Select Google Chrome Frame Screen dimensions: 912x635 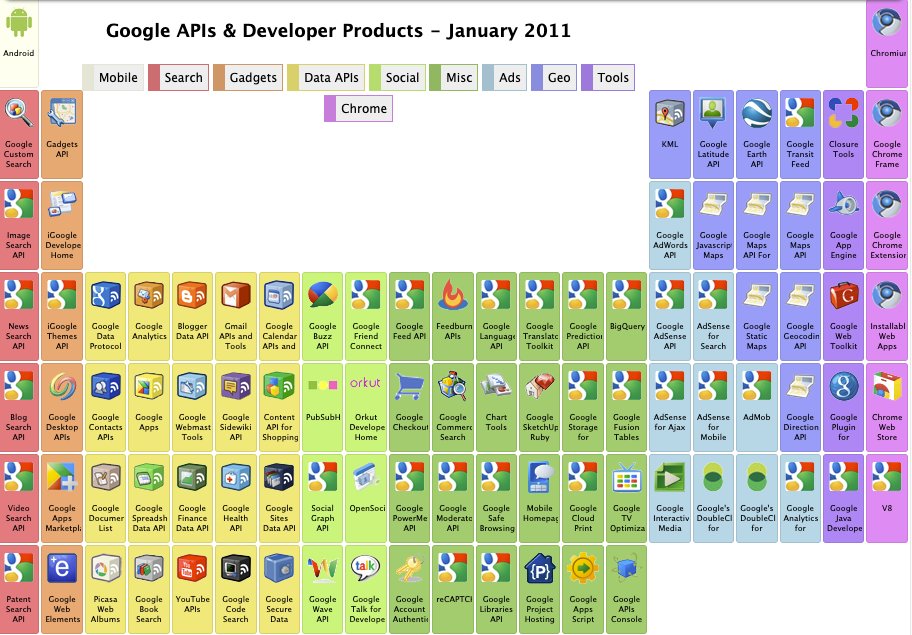coord(886,133)
